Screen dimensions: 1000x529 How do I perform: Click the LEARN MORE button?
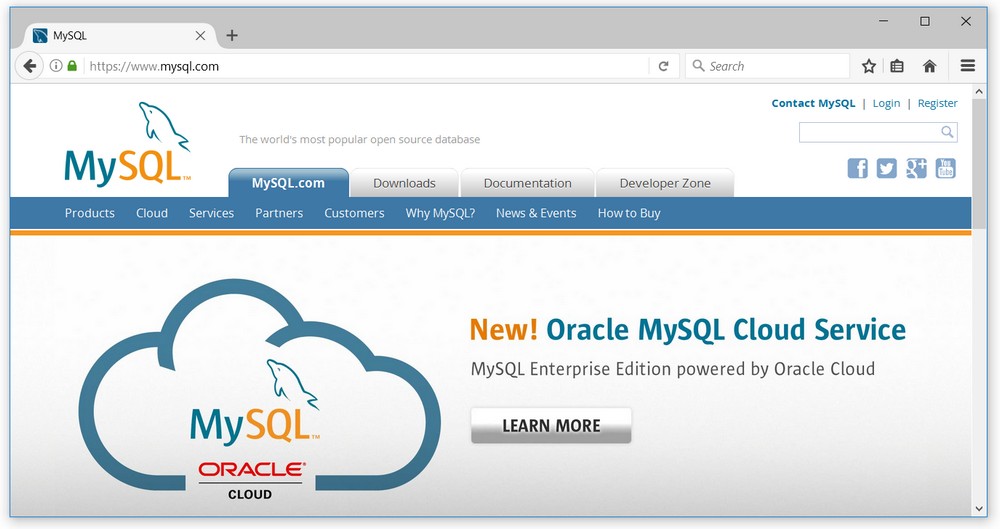pyautogui.click(x=551, y=426)
